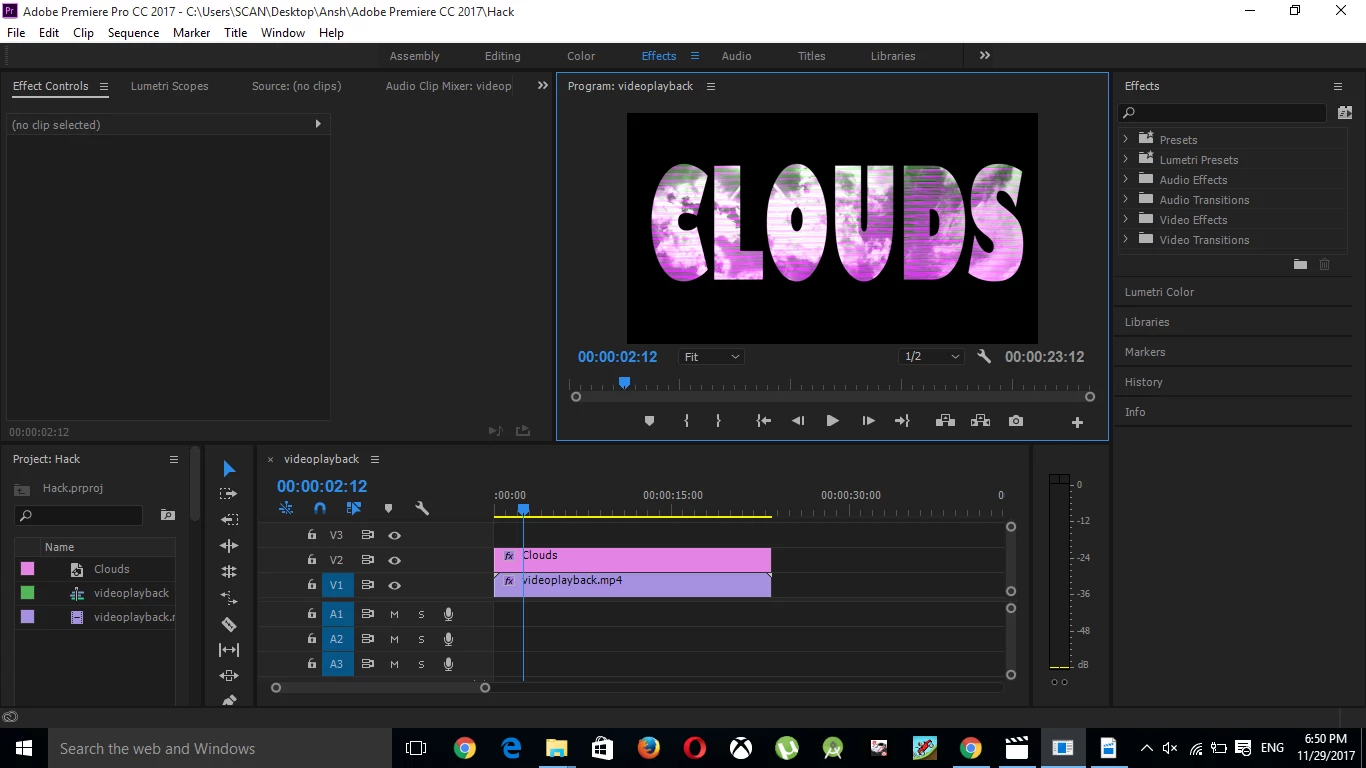The image size is (1366, 768).
Task: Expand the Video Transitions folder
Action: (1126, 239)
